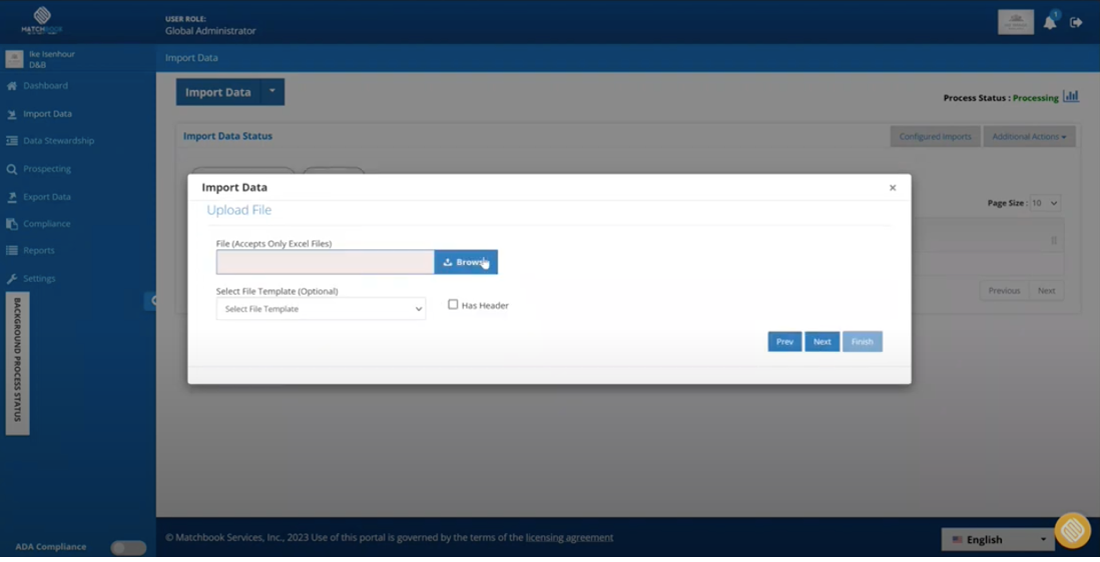Click the Prospecting magnifier icon
The width and height of the screenshot is (1100, 562).
pos(11,169)
